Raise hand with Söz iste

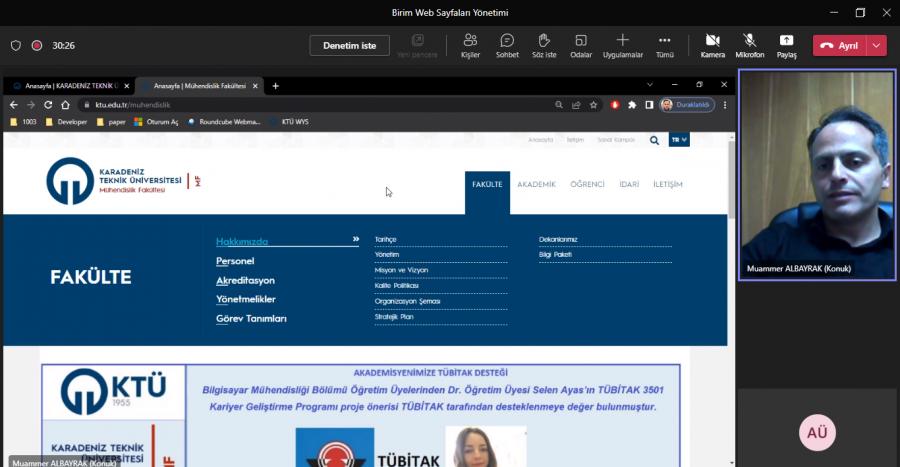click(544, 46)
